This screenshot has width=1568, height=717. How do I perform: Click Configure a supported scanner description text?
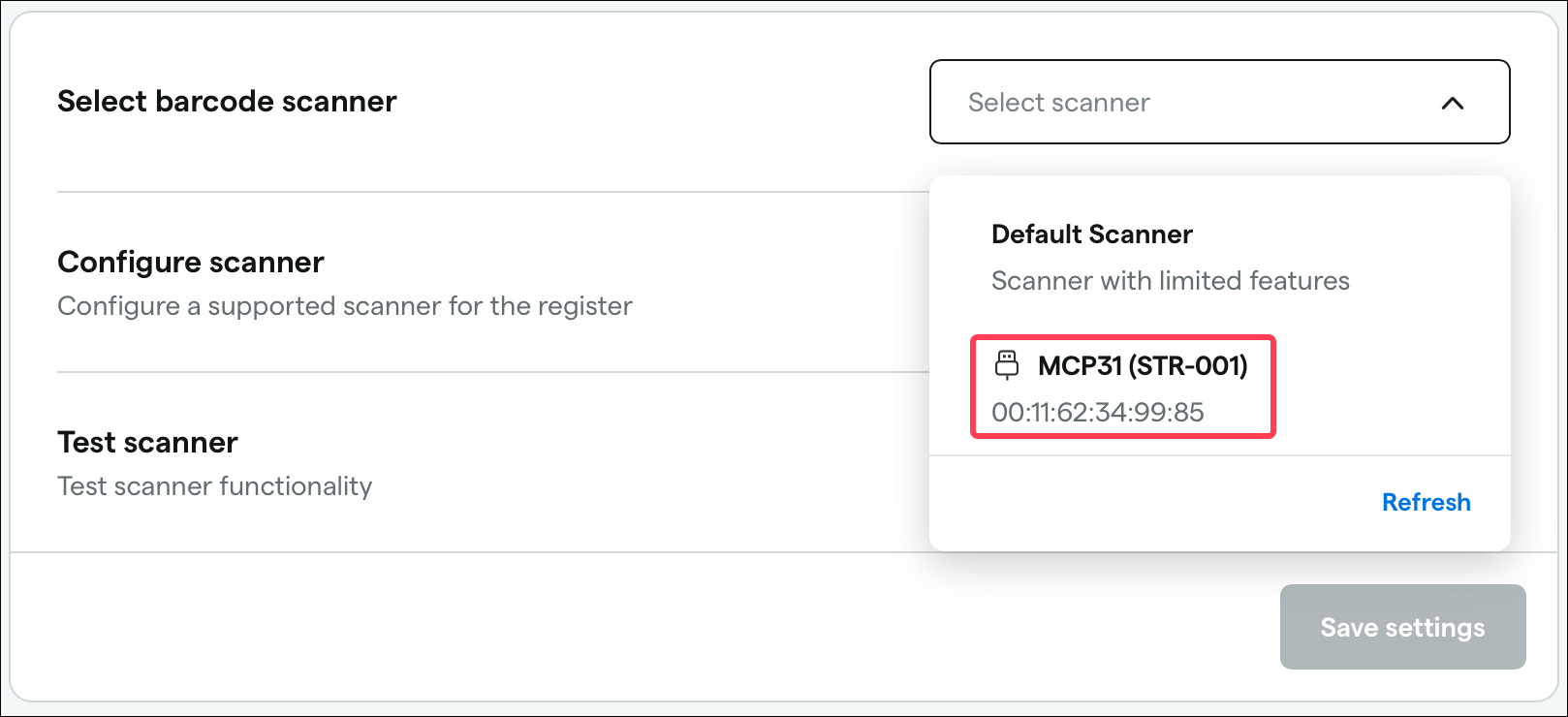coord(344,305)
